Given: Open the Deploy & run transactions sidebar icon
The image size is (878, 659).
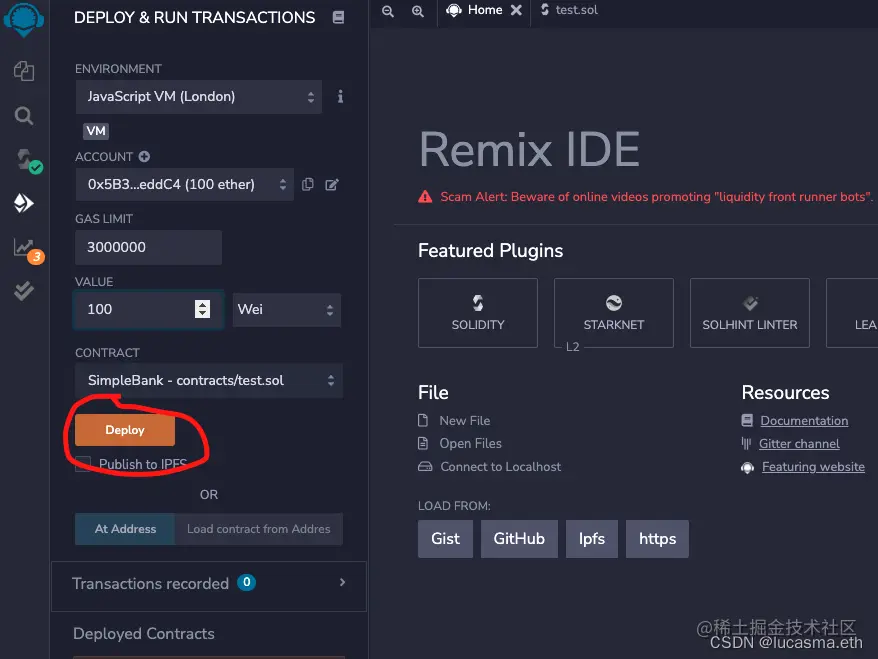Looking at the screenshot, I should pos(24,203).
